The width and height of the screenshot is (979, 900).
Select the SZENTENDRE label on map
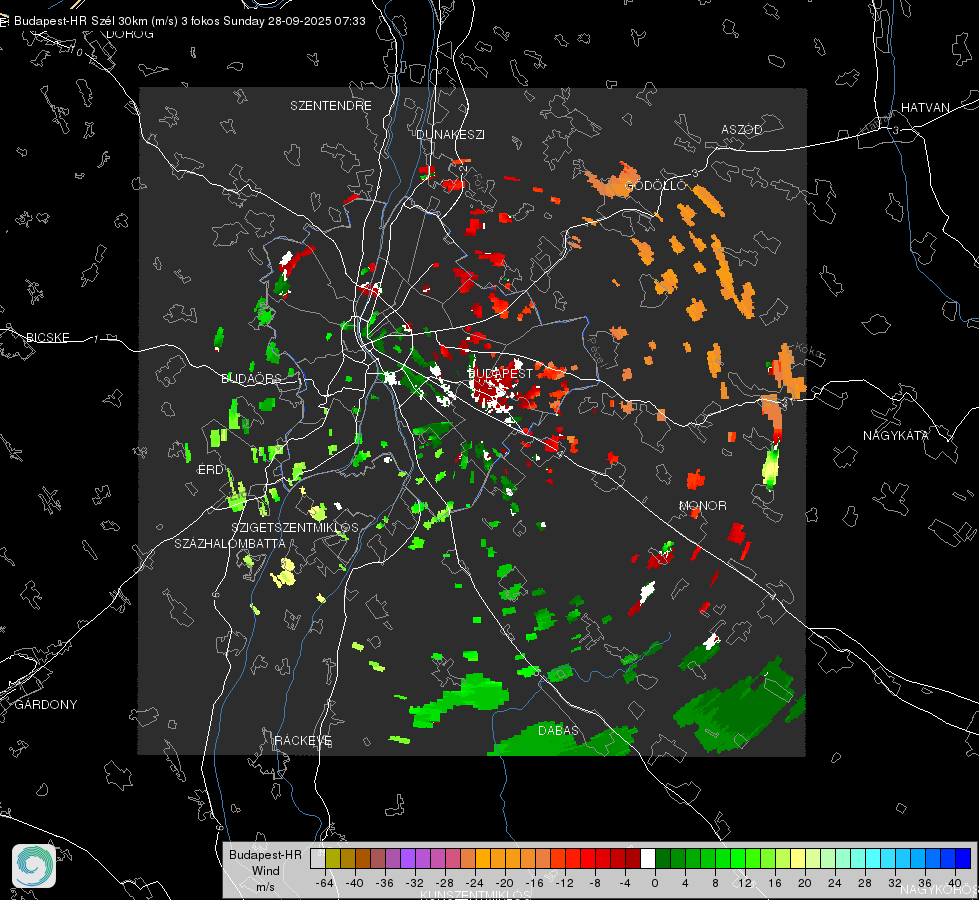click(331, 106)
